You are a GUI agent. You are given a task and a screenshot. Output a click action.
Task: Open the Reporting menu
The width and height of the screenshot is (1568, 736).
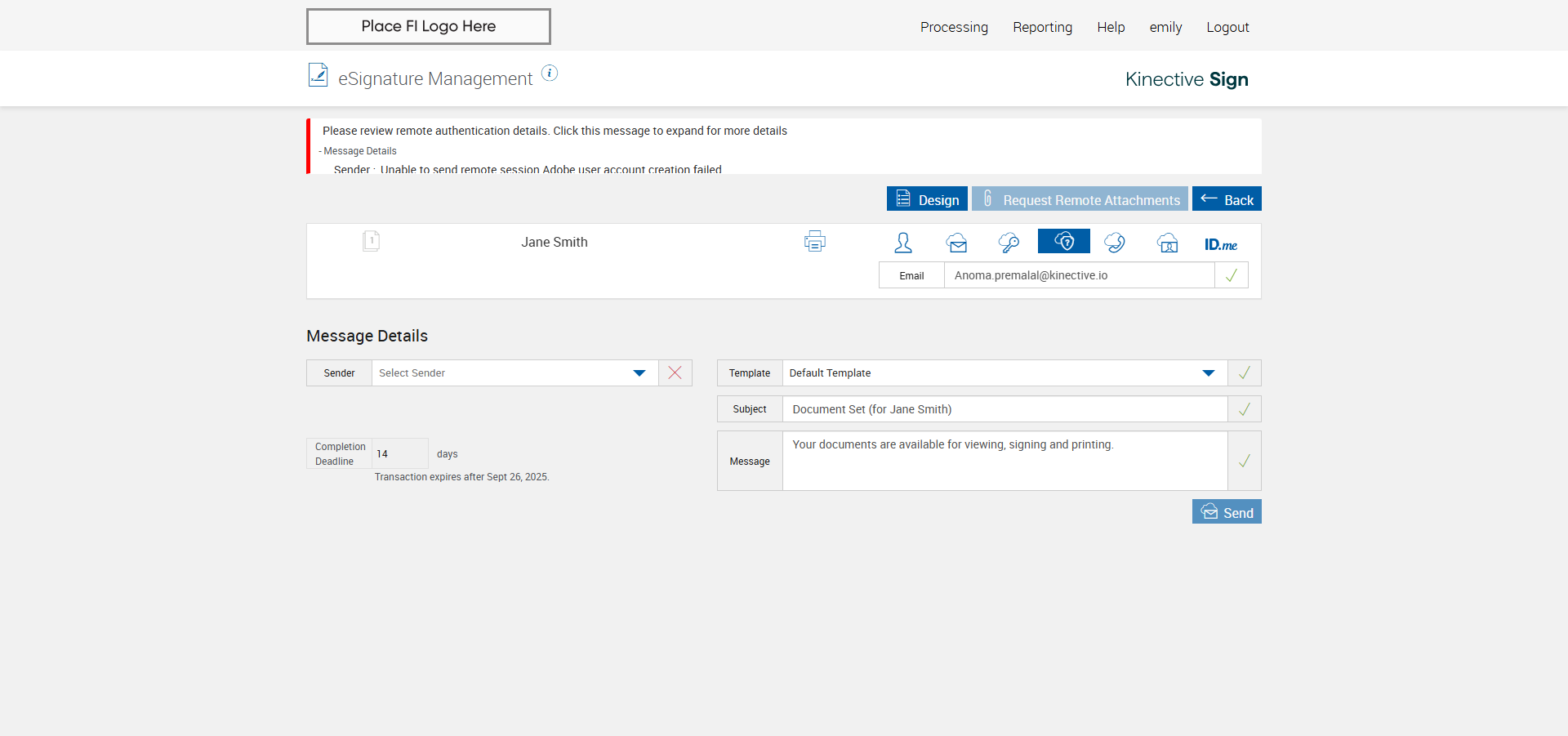tap(1042, 27)
